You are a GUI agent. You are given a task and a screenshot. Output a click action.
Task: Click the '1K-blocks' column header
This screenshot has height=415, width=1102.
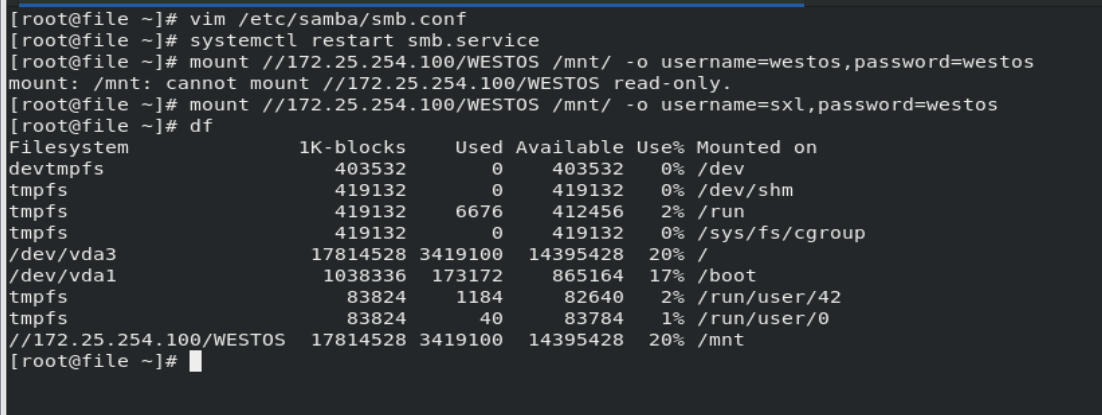tap(352, 148)
